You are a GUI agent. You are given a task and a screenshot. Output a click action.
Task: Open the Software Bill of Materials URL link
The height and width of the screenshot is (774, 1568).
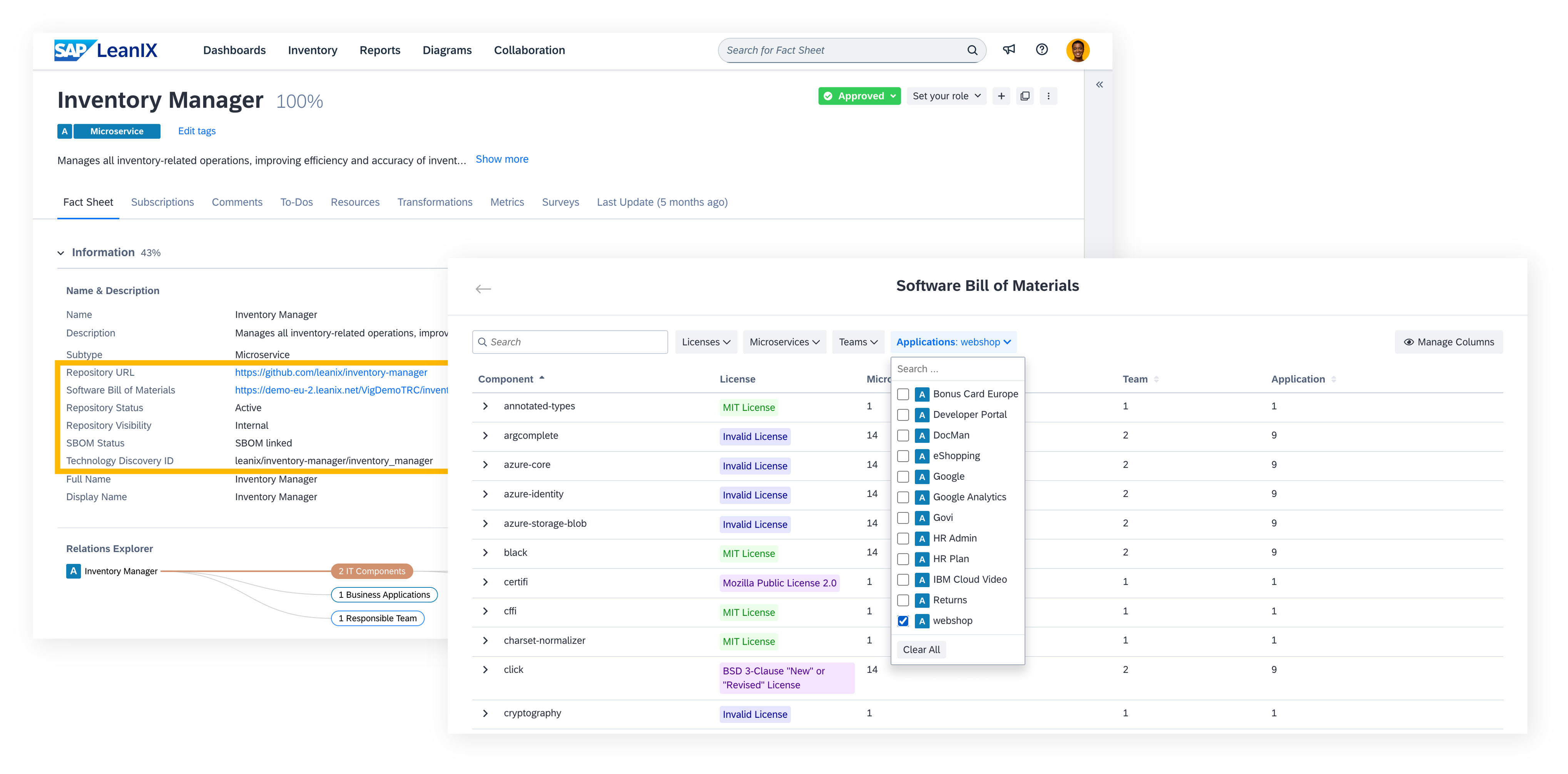click(x=341, y=390)
